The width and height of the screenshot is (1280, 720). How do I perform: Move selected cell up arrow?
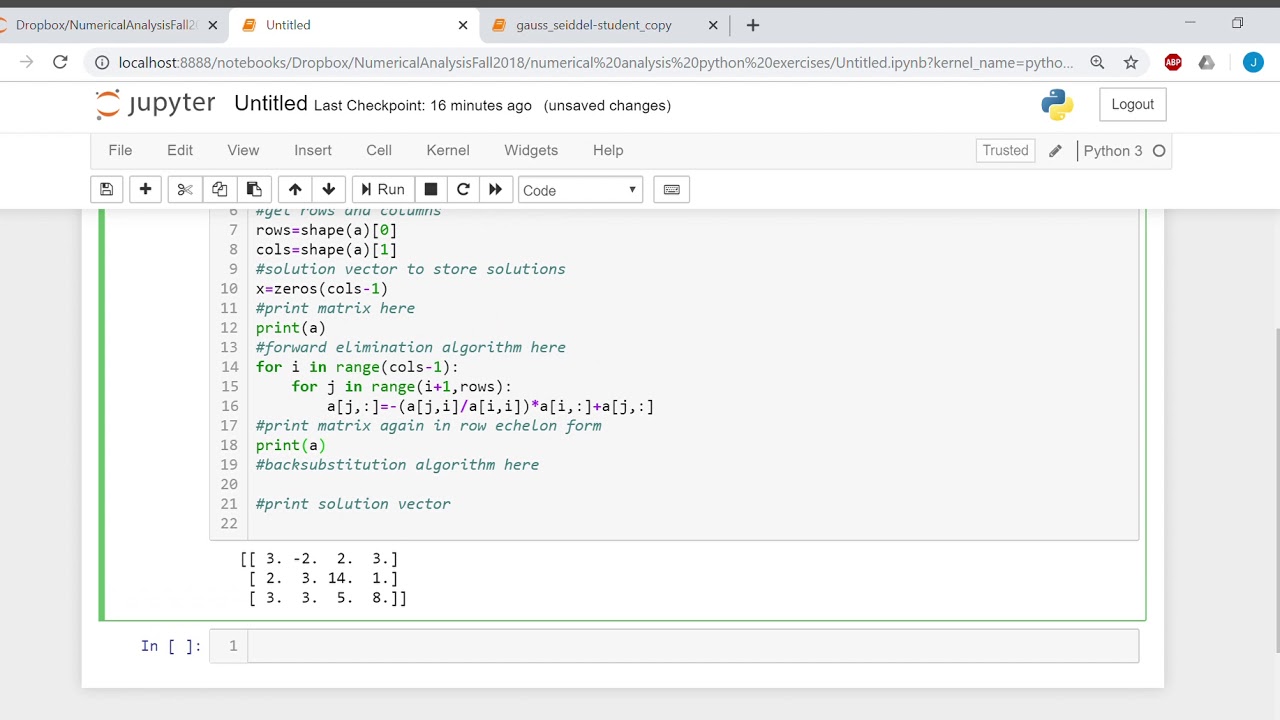click(295, 190)
